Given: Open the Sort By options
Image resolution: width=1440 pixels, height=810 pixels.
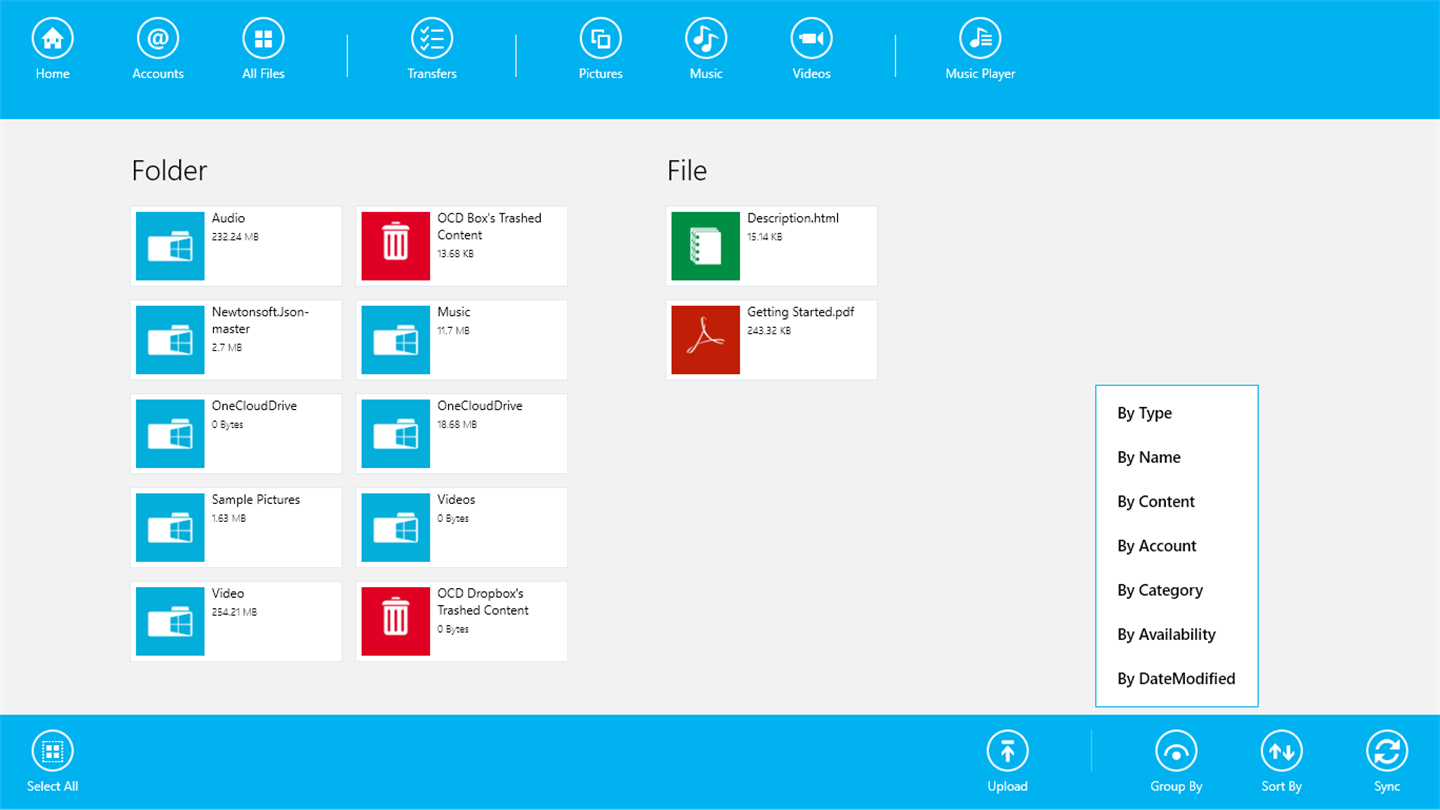Looking at the screenshot, I should pos(1282,751).
